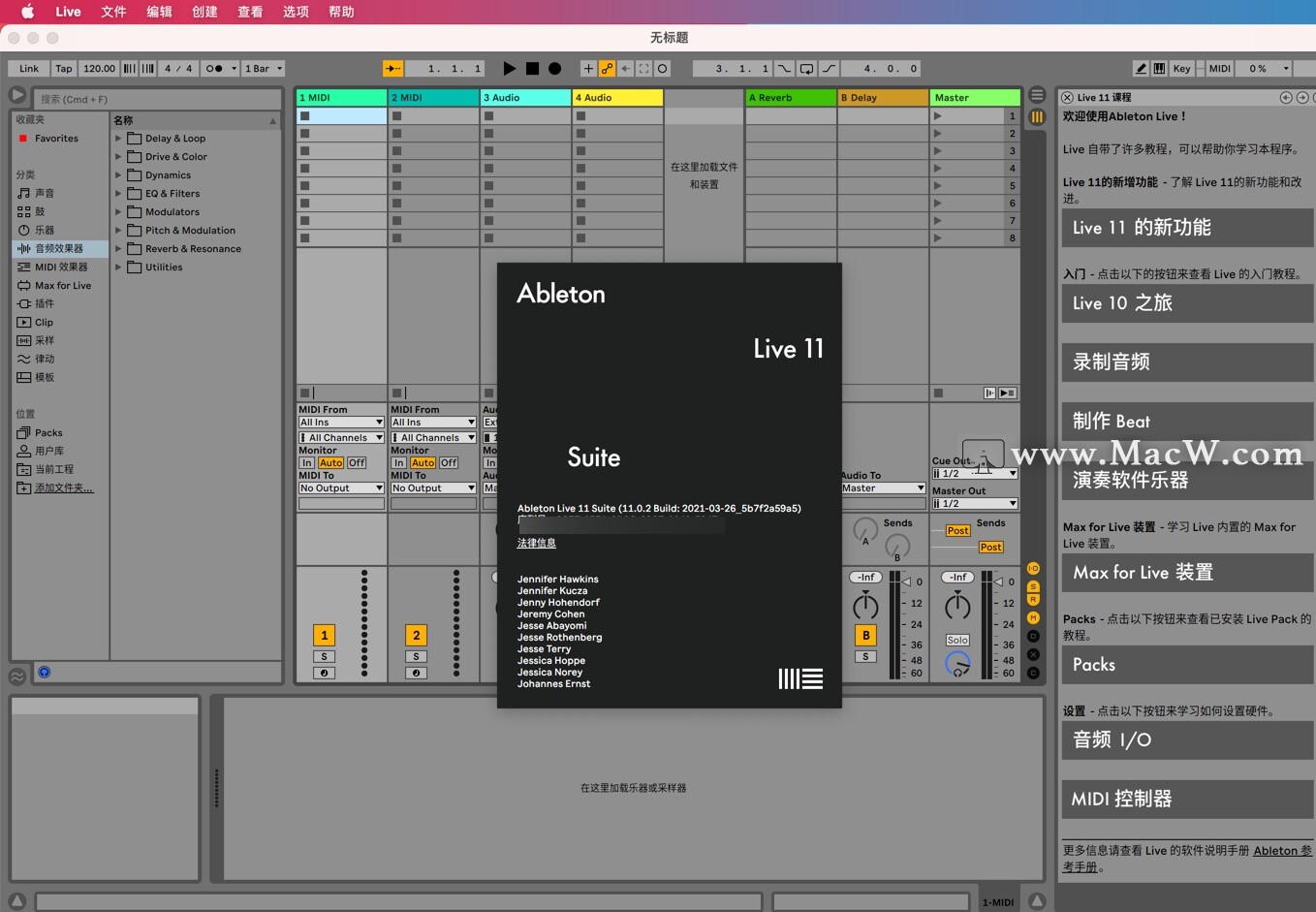The height and width of the screenshot is (912, 1316).
Task: Set 1 MIDI monitor to In
Action: point(306,463)
